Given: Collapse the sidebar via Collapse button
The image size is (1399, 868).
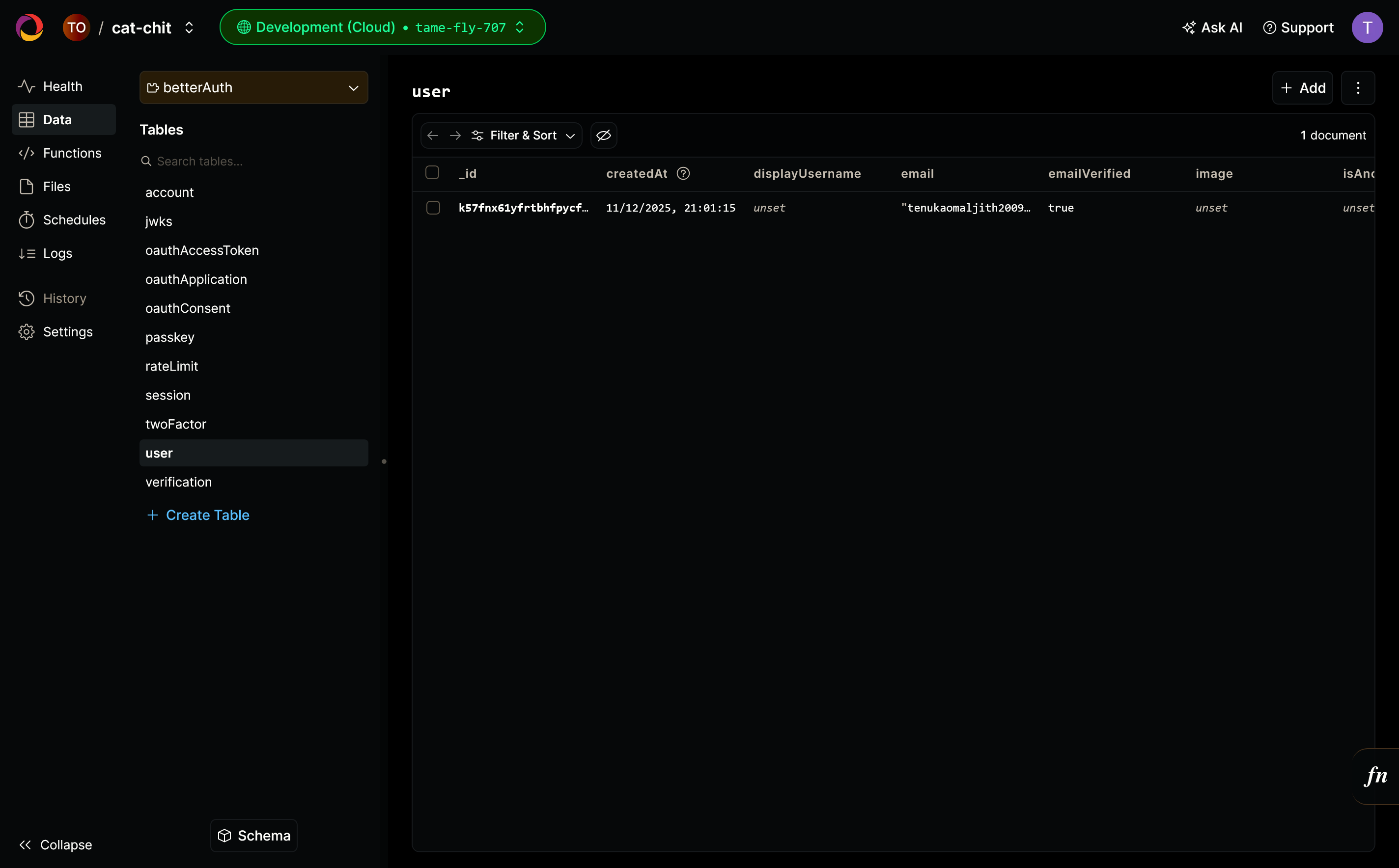Looking at the screenshot, I should click(56, 844).
